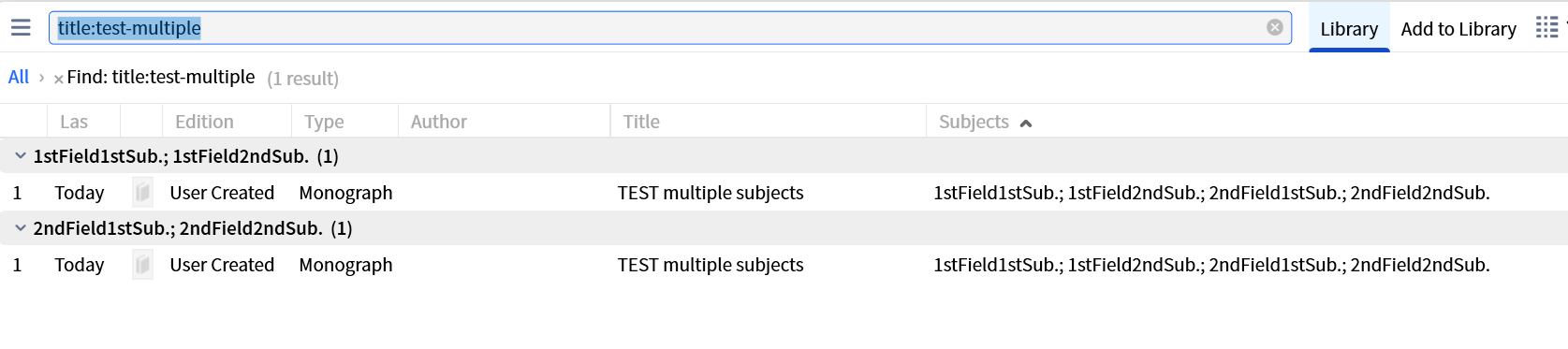Collapse the 1stField1stSub.; 1stField2ndSub. group
This screenshot has height=349, width=1568.
click(21, 155)
